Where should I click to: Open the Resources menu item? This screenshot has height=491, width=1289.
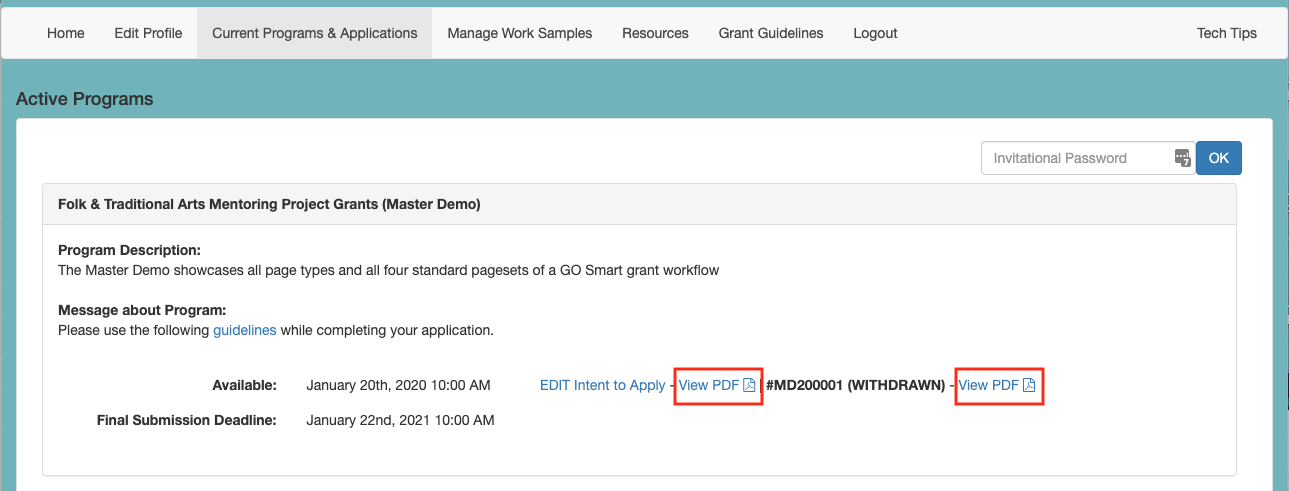coord(655,33)
